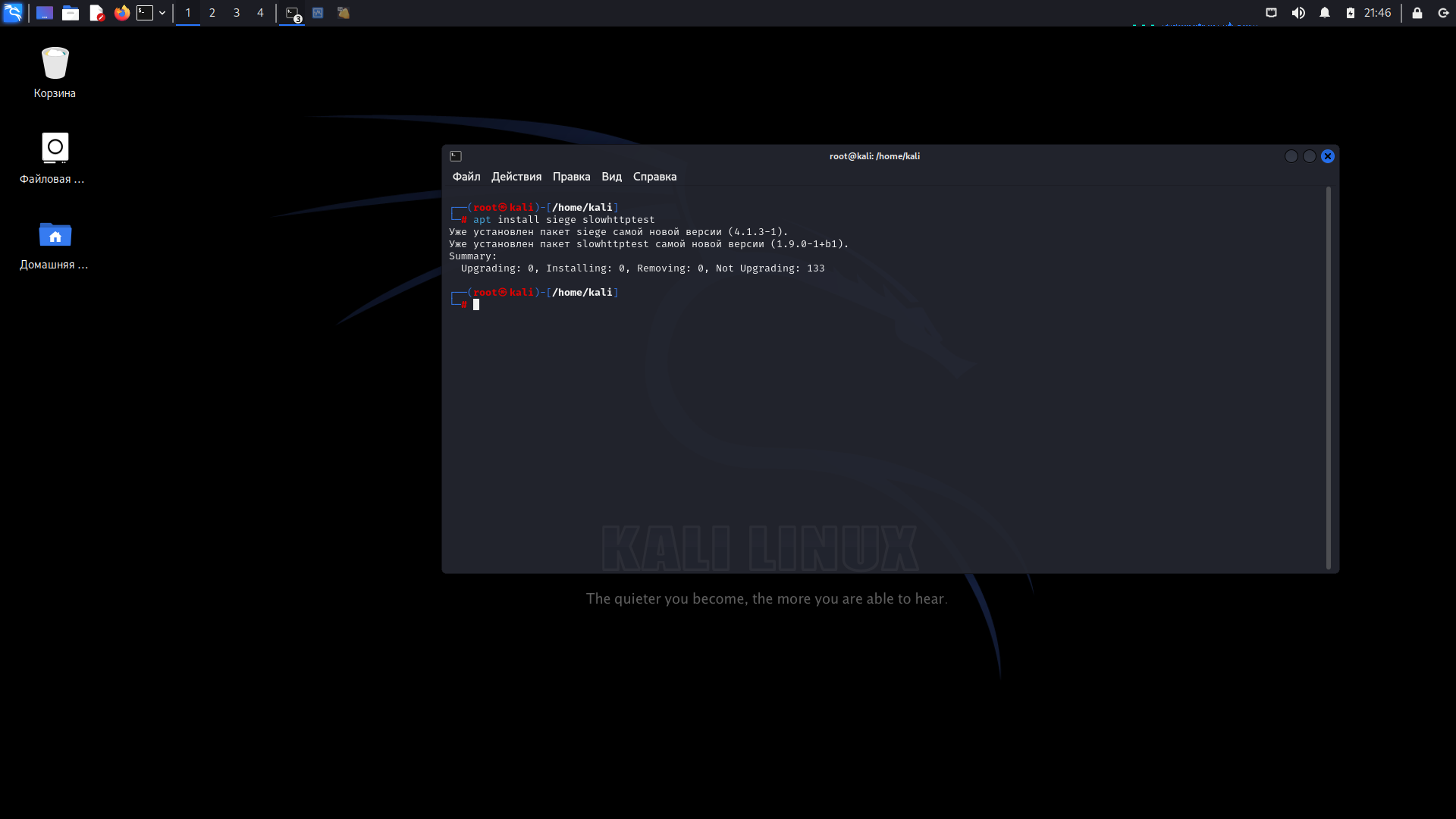The image size is (1456, 819).
Task: Switch to workspace 3
Action: point(237,13)
